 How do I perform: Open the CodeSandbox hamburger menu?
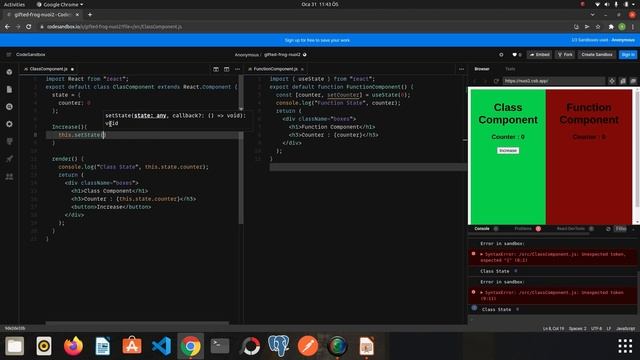(9, 54)
